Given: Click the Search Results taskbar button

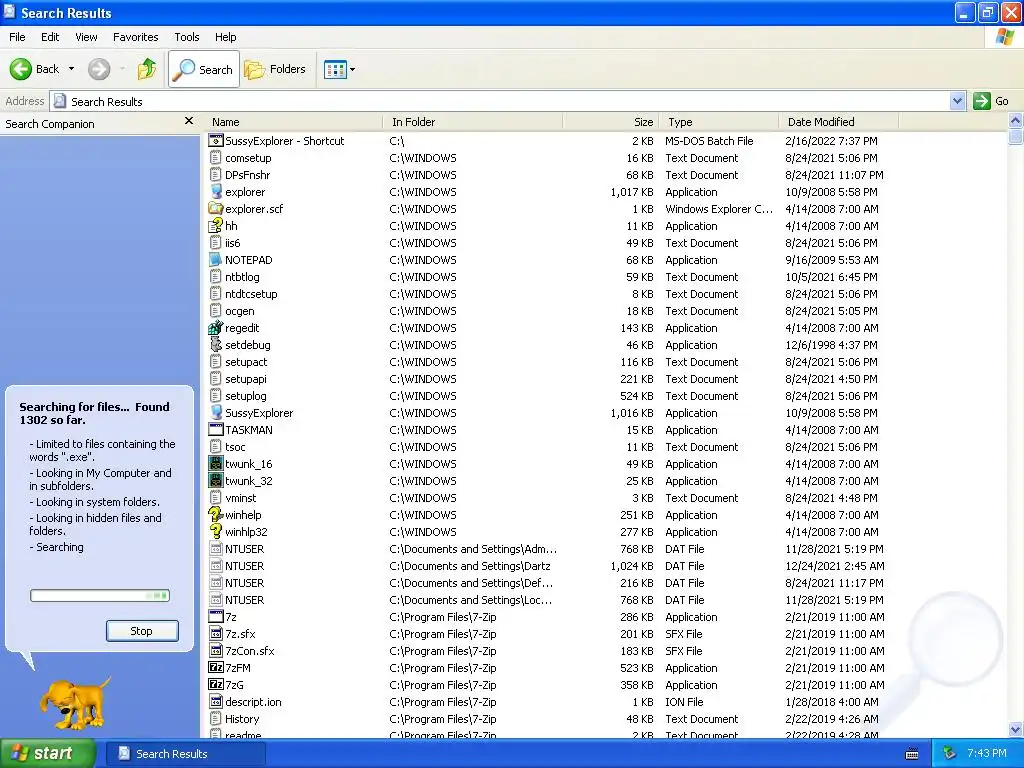Looking at the screenshot, I should 185,754.
